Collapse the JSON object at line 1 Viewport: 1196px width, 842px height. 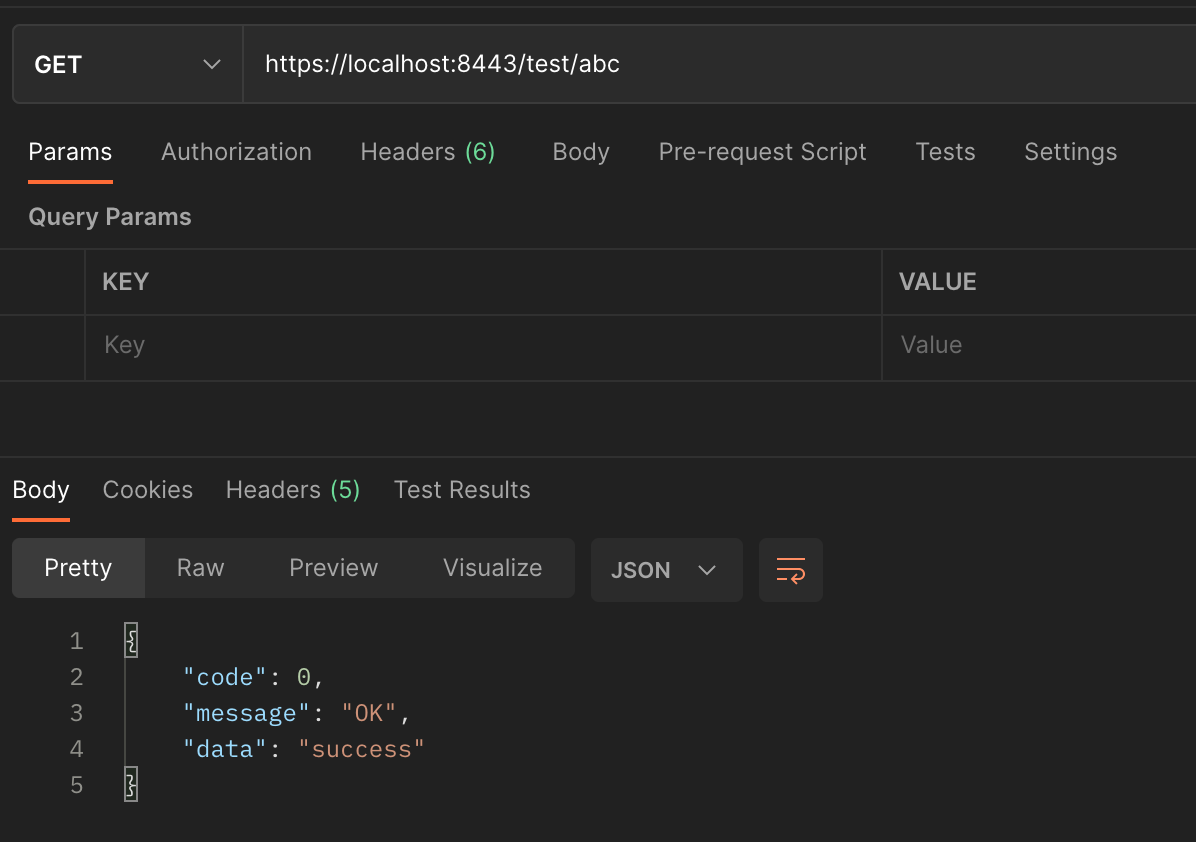[x=131, y=641]
